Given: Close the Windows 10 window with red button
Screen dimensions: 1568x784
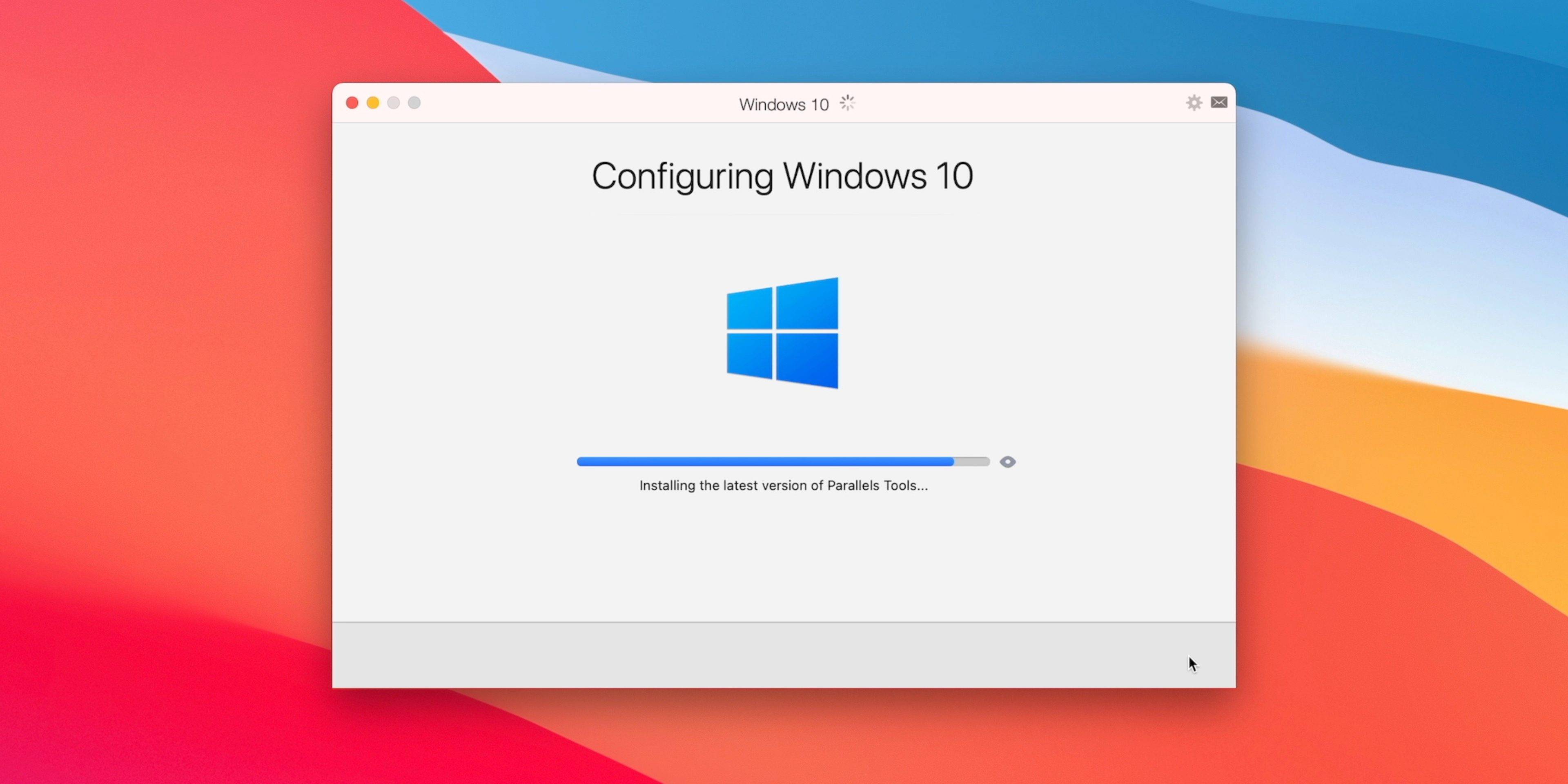Looking at the screenshot, I should point(352,103).
